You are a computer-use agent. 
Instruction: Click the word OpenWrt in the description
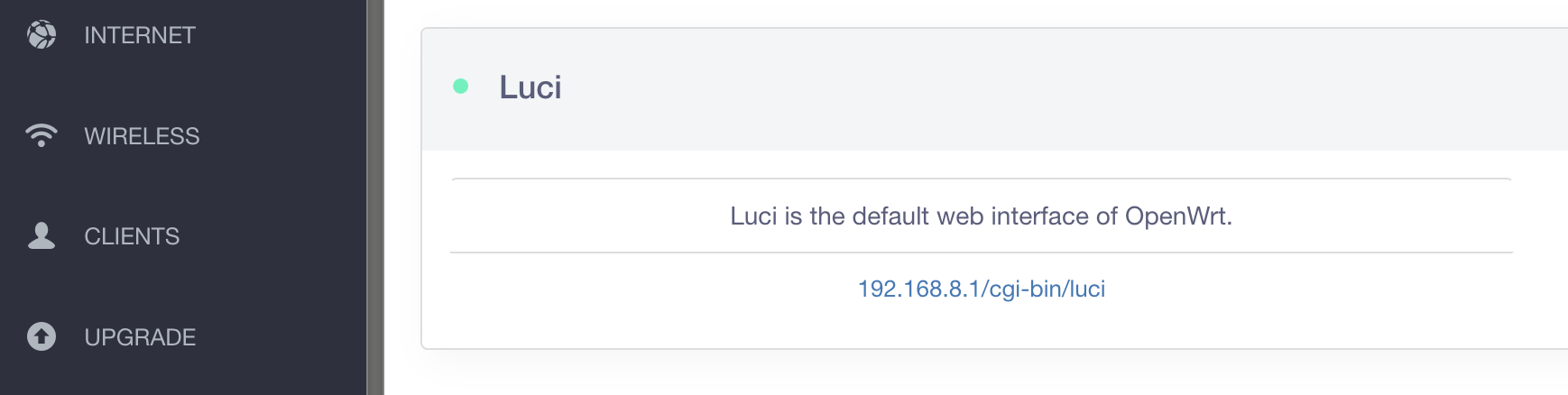pos(1177,216)
